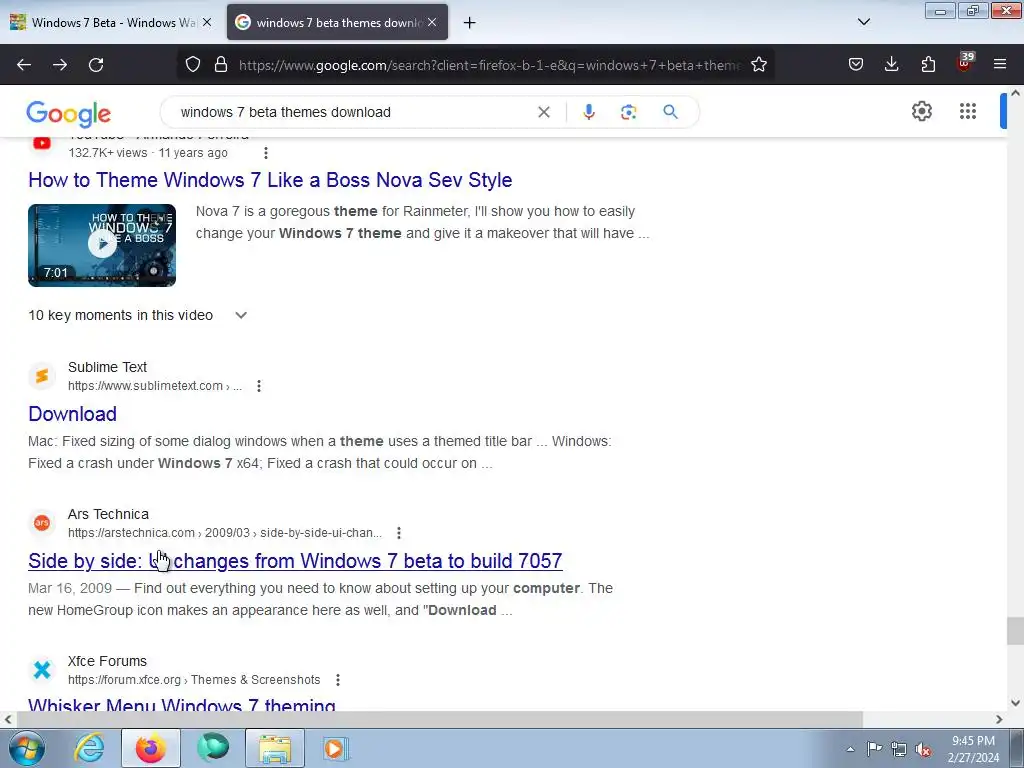1024x768 pixels.
Task: Open the Sublime Text site favicon
Action: pyautogui.click(x=42, y=376)
